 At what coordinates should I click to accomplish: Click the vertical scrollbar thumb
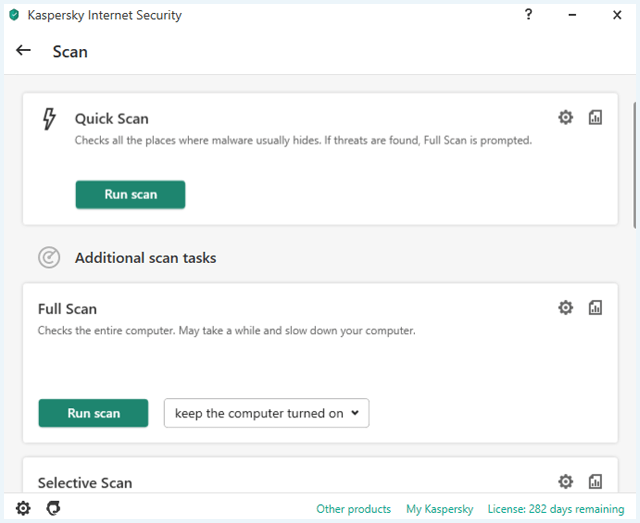coord(635,165)
